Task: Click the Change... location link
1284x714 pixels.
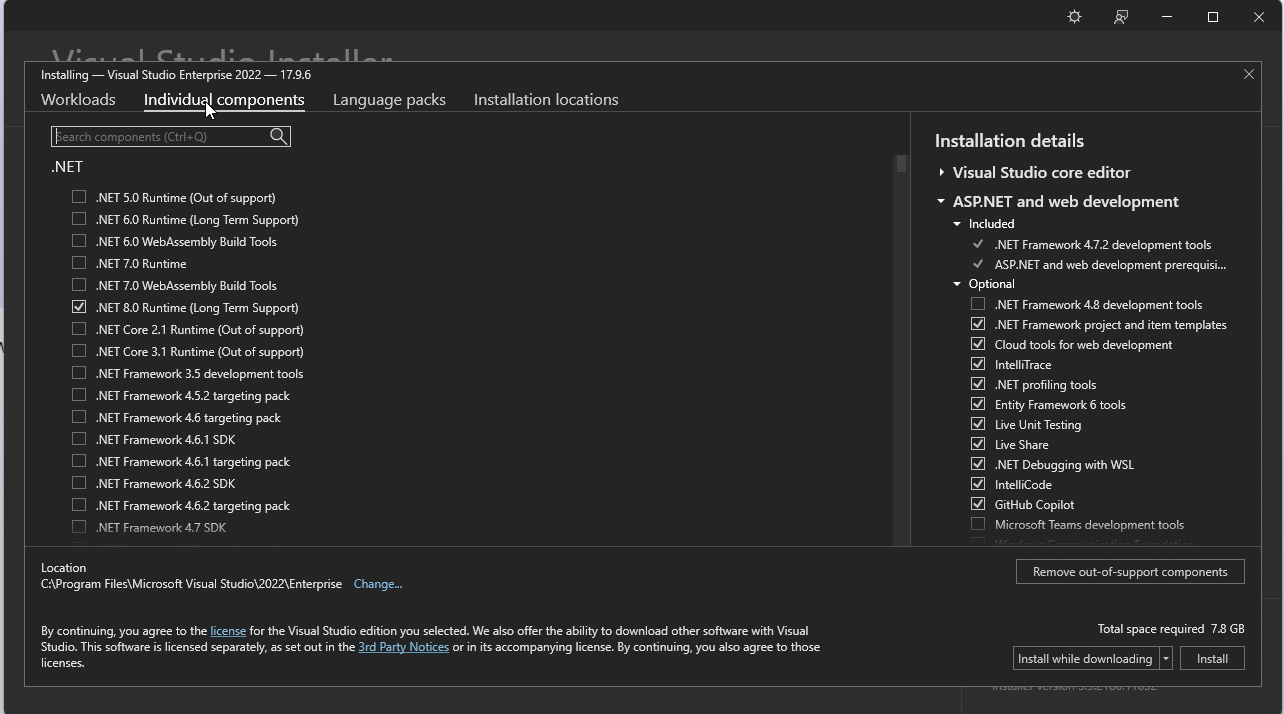Action: (377, 584)
